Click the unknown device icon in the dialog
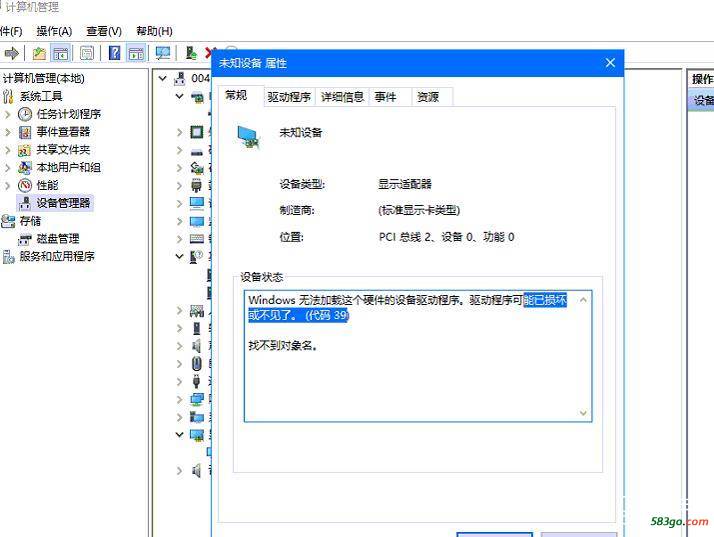Viewport: 714px width, 537px height. click(249, 137)
